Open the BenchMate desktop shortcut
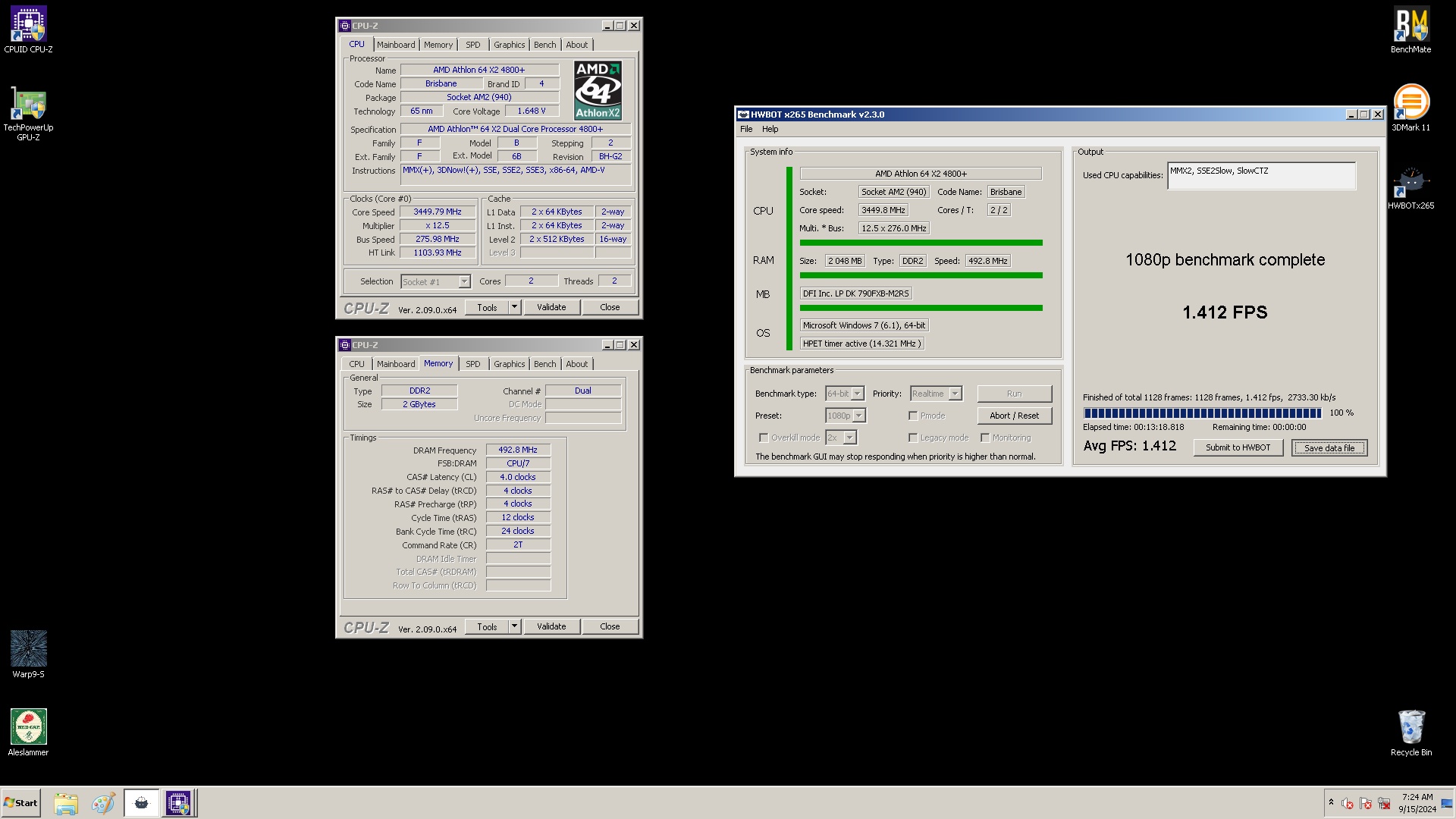Screen dimensions: 1456x819 [1410, 30]
